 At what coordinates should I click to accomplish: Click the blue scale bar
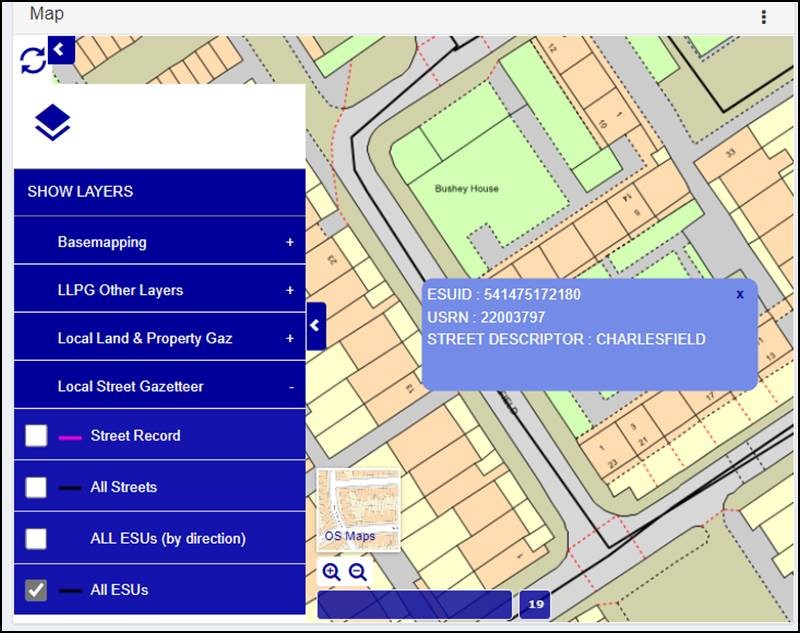point(414,604)
